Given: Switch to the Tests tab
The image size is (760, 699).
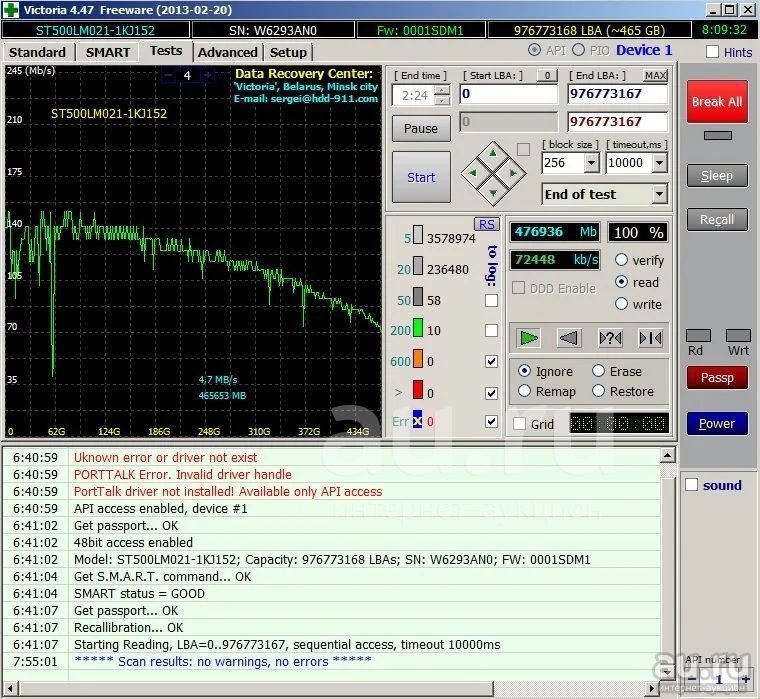Looking at the screenshot, I should tap(166, 51).
